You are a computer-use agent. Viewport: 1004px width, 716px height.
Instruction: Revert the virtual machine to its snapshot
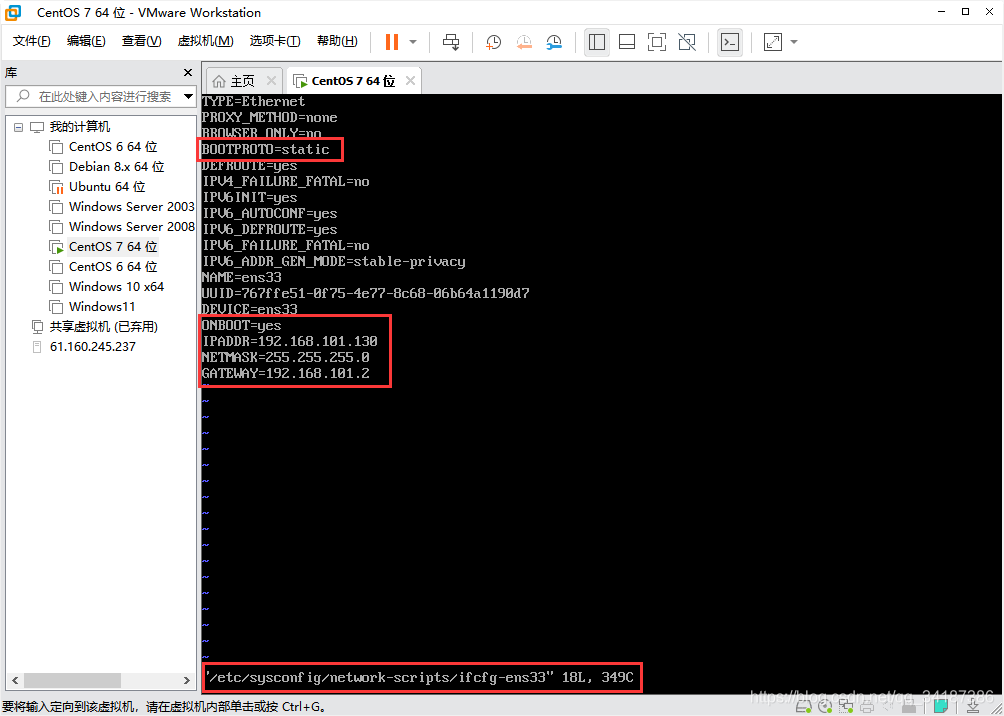[x=524, y=42]
